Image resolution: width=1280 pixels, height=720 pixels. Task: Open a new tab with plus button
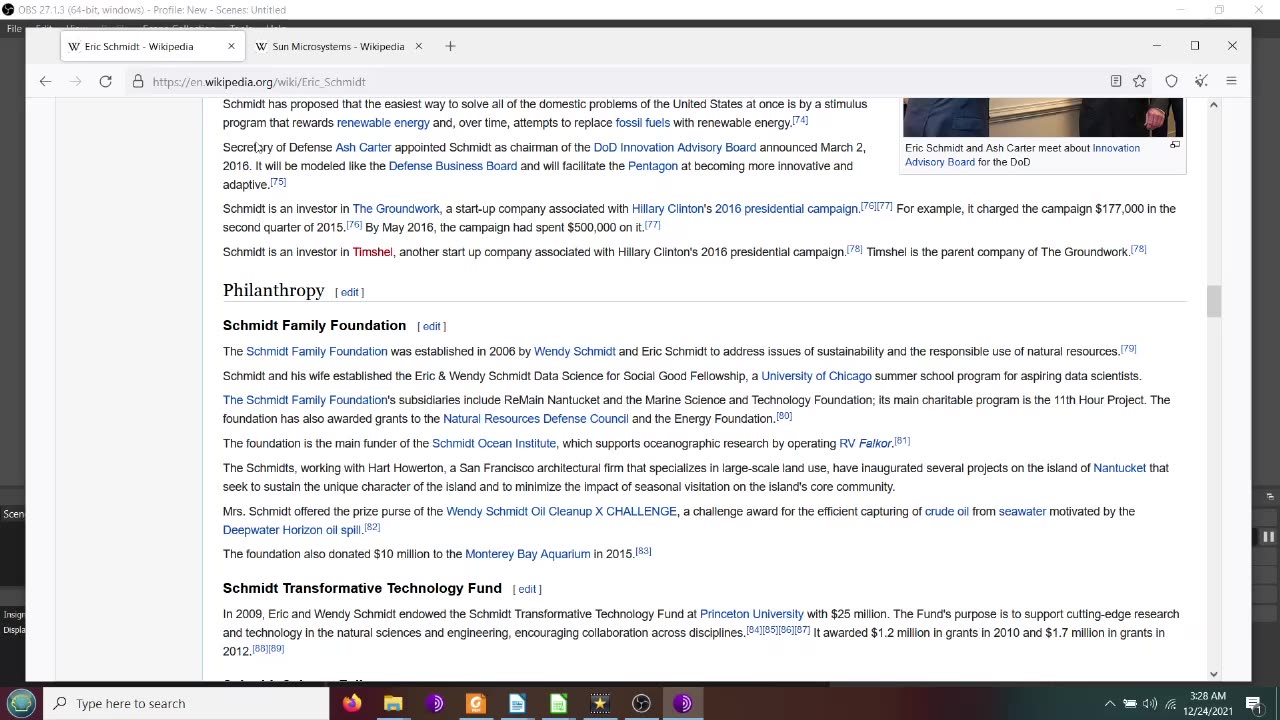[450, 46]
